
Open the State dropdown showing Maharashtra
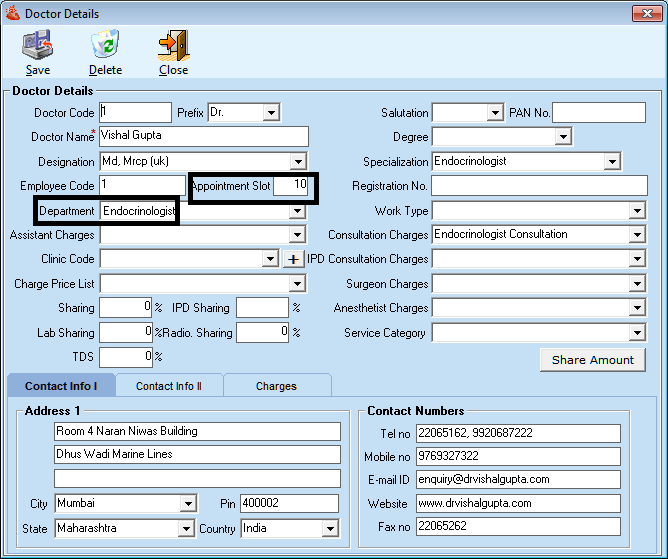click(x=187, y=528)
